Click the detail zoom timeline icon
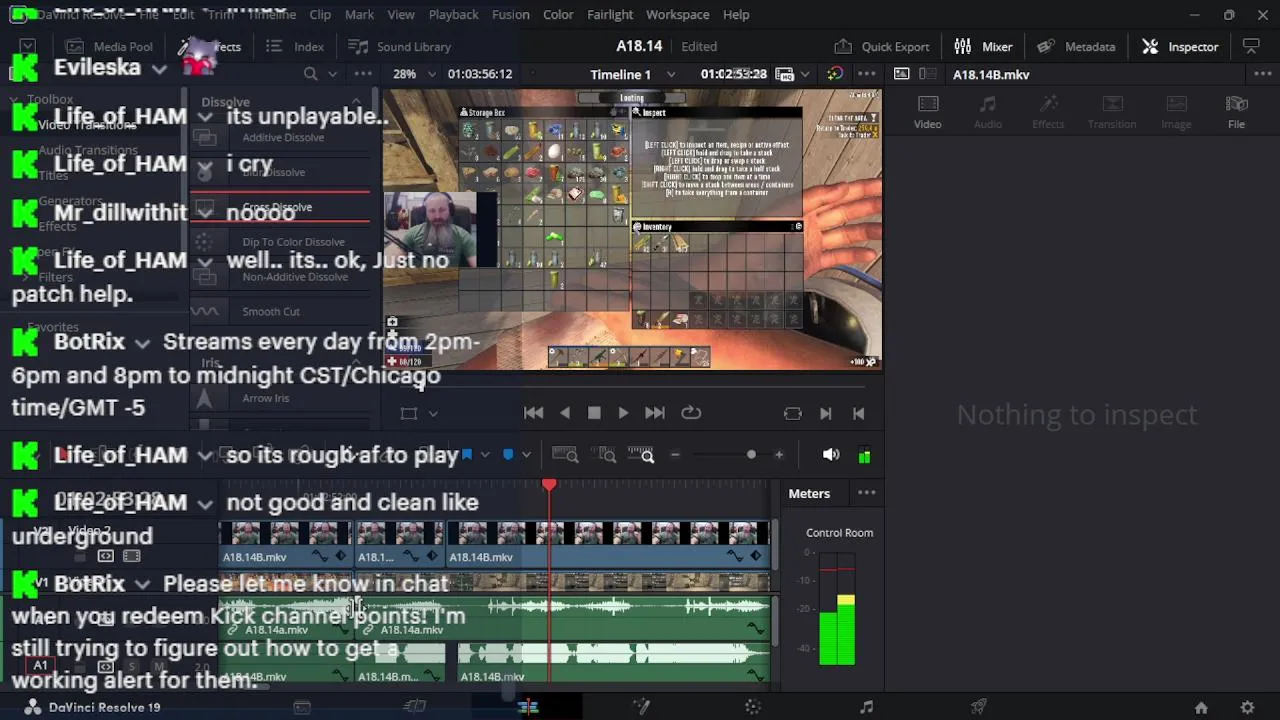This screenshot has height=720, width=1280. tap(605, 455)
